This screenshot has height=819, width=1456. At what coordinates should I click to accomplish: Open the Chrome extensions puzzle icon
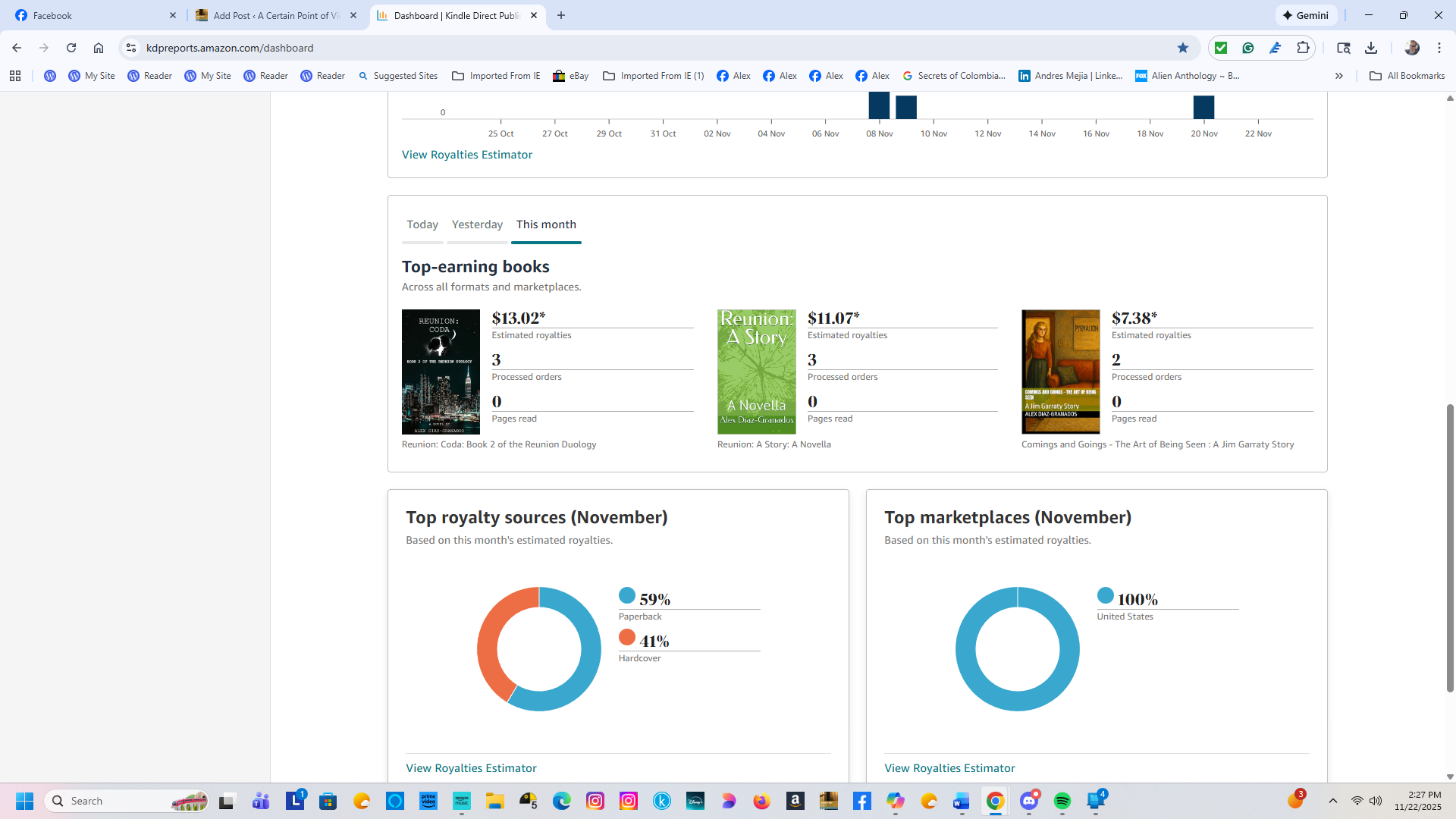tap(1303, 48)
